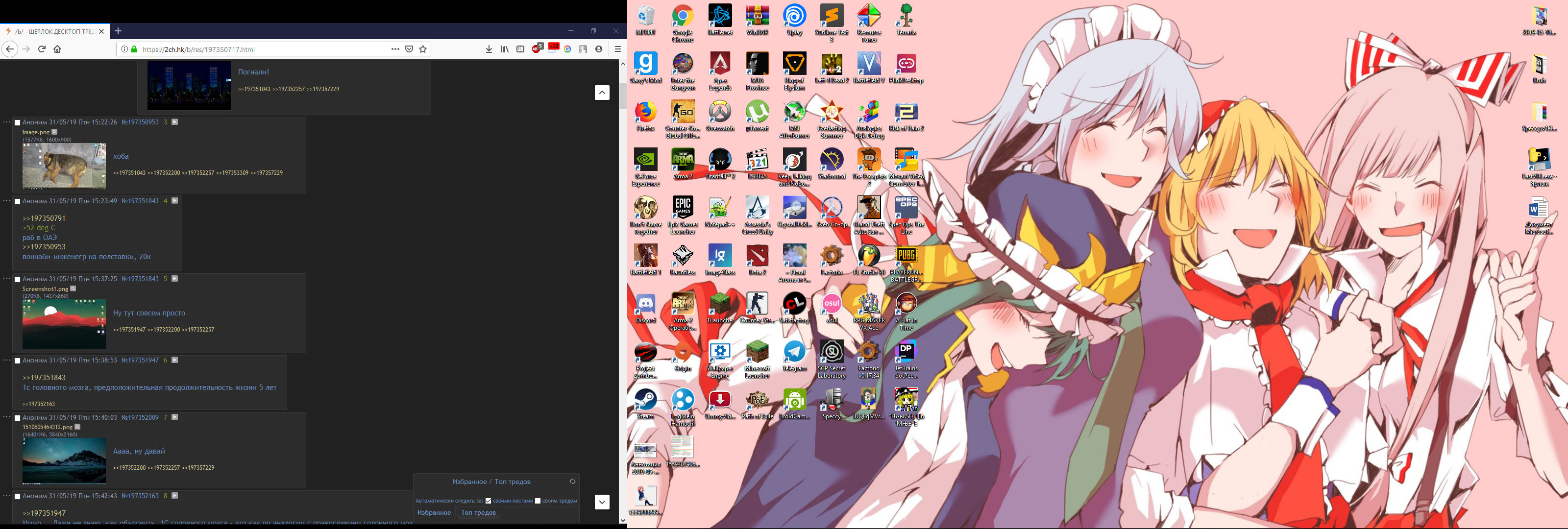Go back with the browser back arrow

(10, 49)
